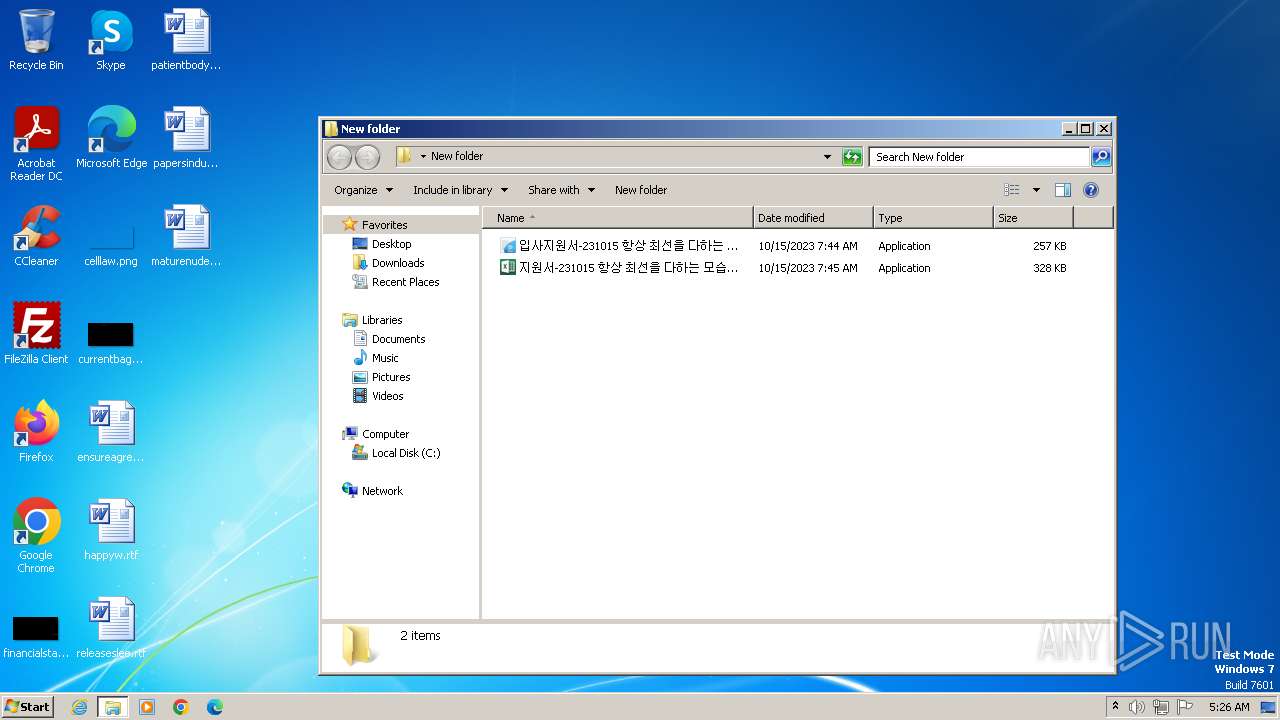Select Computer in the navigation pane
Viewport: 1280px width, 720px height.
point(385,434)
